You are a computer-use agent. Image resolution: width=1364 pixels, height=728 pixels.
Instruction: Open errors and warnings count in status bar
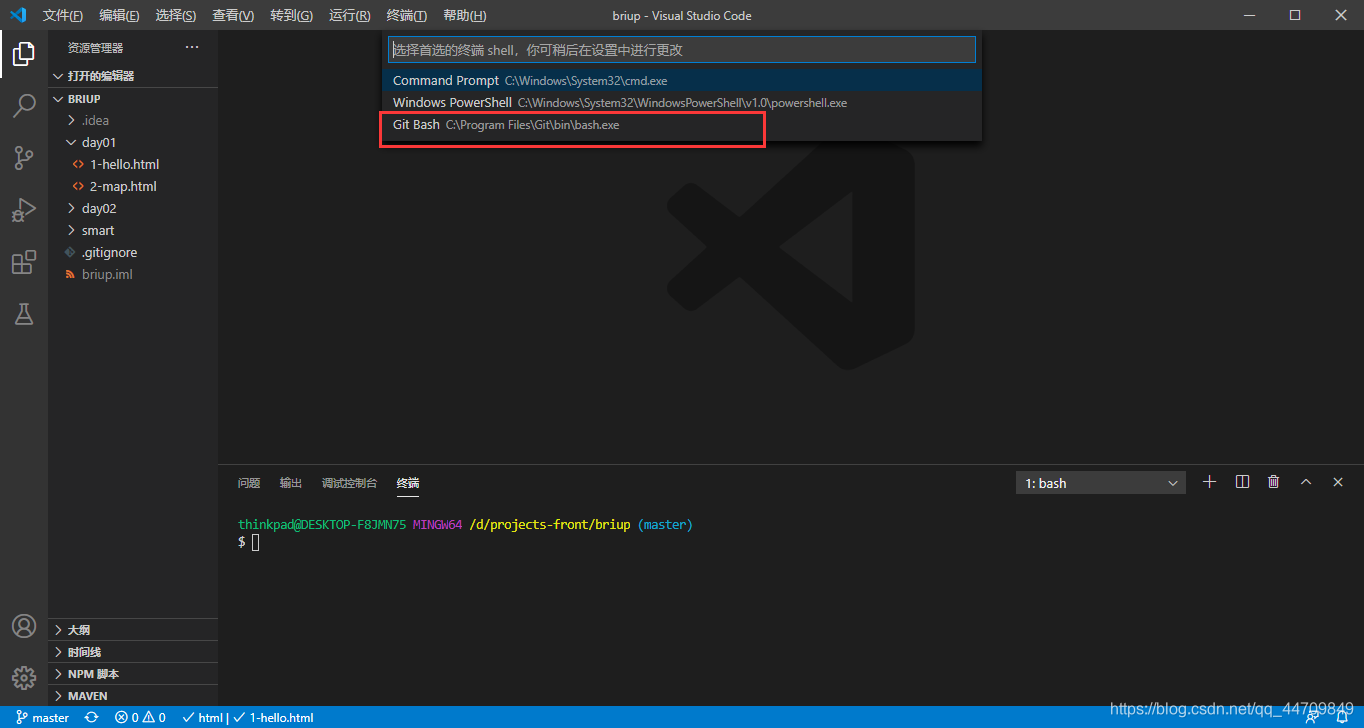tap(140, 718)
